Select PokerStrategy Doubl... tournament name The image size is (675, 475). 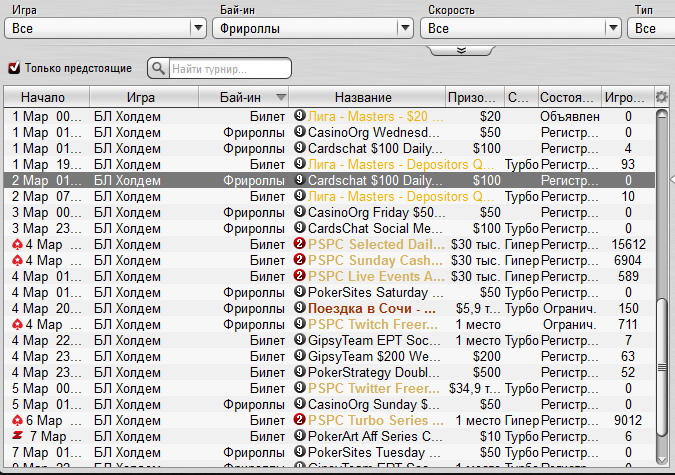pos(374,372)
